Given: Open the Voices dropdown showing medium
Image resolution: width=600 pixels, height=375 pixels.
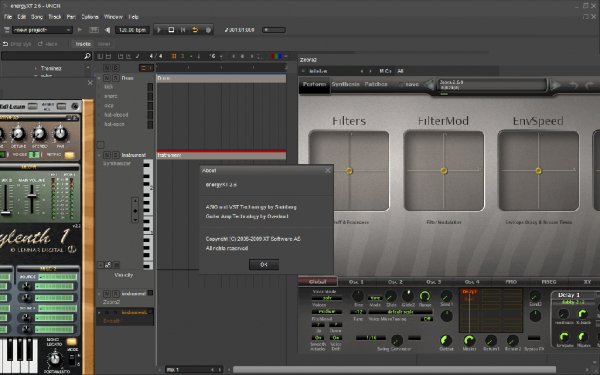Looking at the screenshot, I should click(x=327, y=311).
